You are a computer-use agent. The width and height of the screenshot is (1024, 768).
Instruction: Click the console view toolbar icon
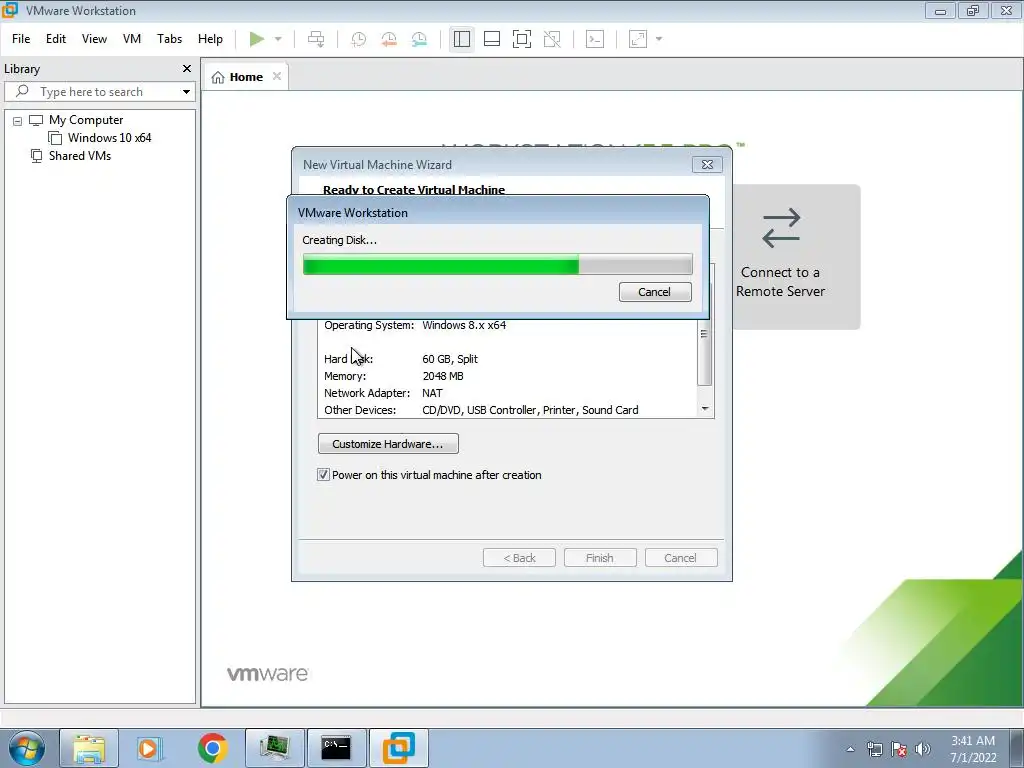[595, 39]
